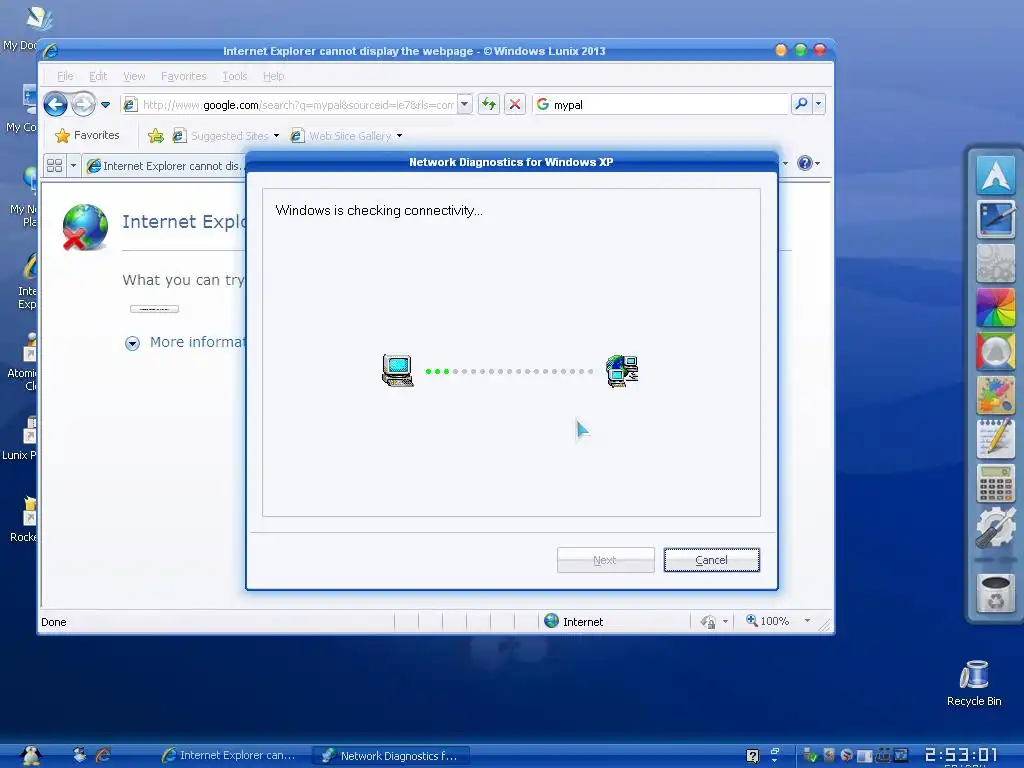
Task: Open the search provider options dropdown
Action: click(x=818, y=104)
